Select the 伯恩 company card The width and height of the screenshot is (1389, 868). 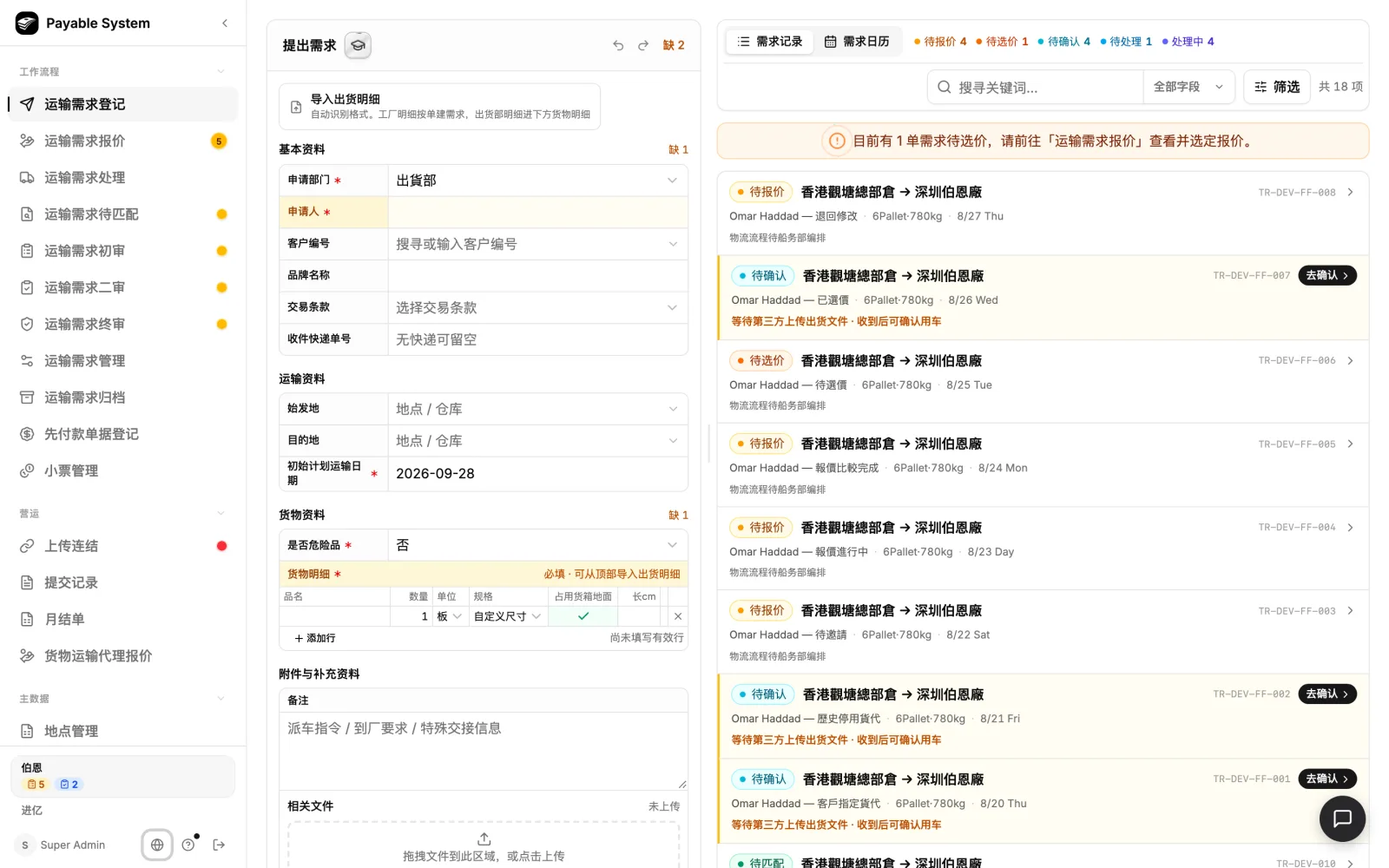(122, 776)
